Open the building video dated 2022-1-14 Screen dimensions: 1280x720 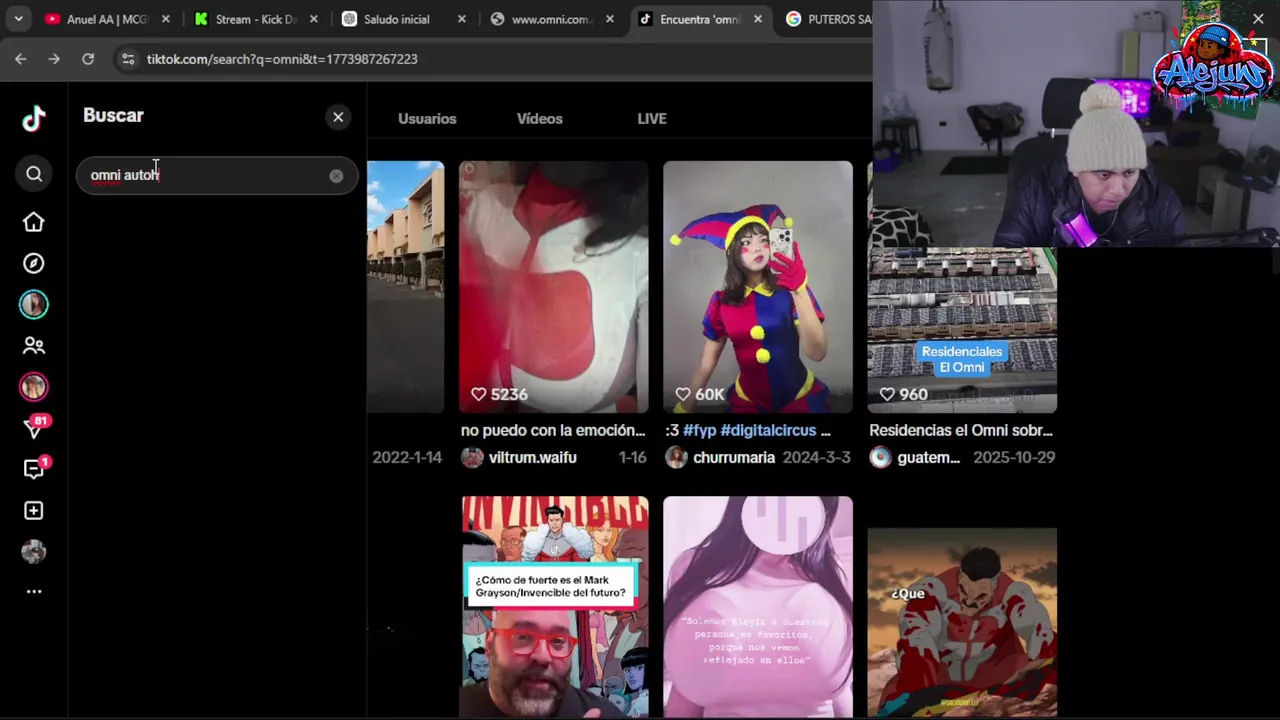pos(405,287)
